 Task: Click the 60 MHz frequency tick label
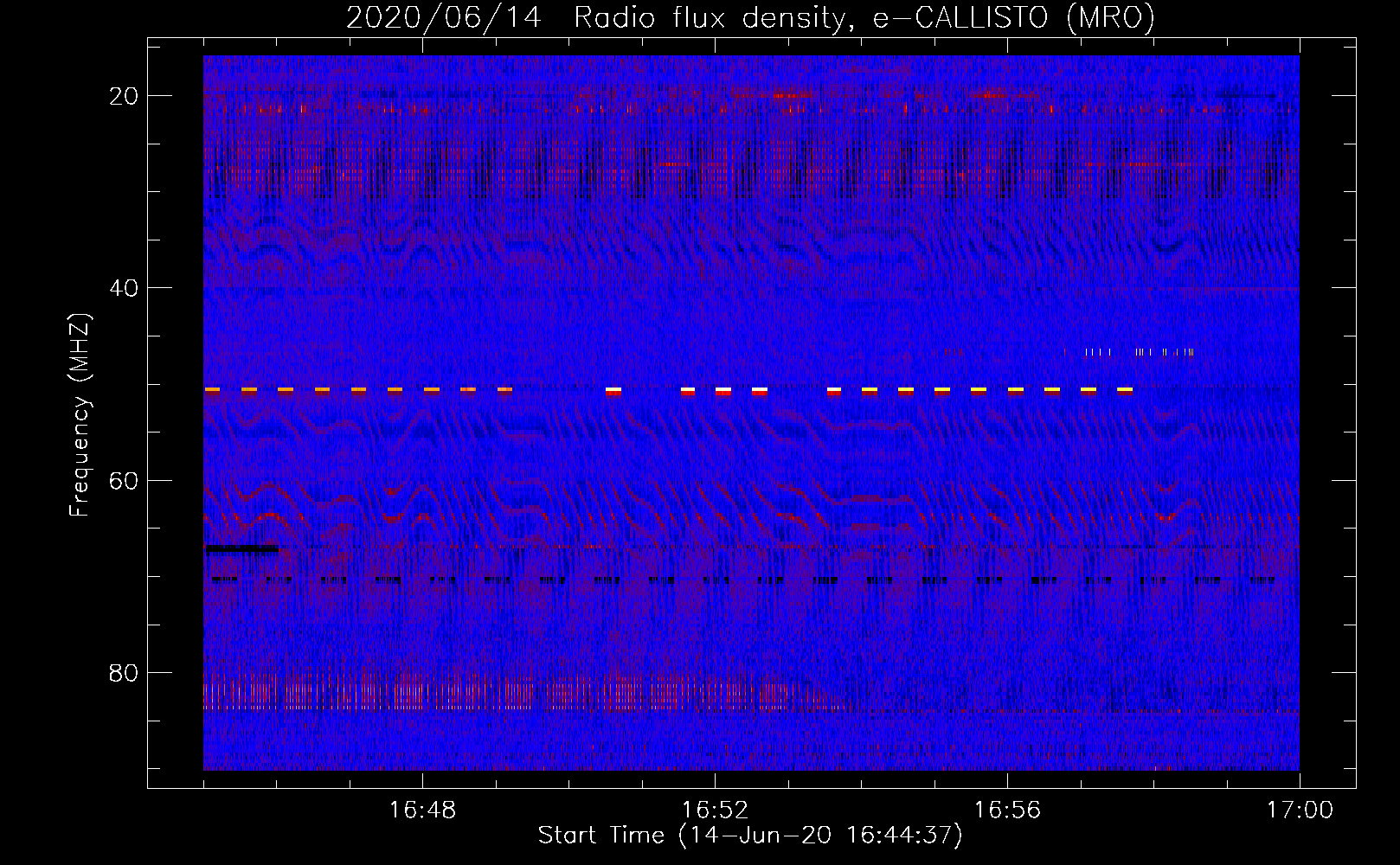[x=124, y=481]
